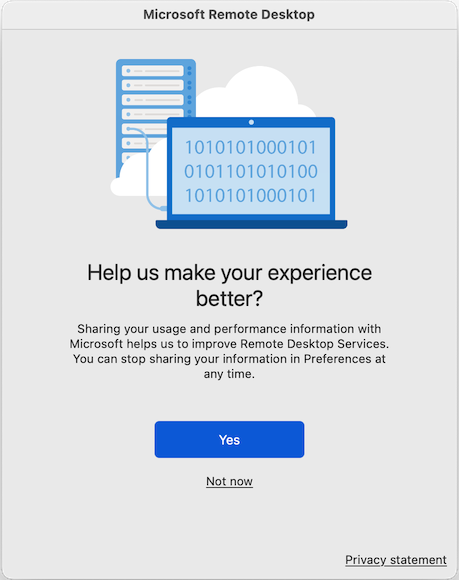This screenshot has width=459, height=580.
Task: Open the Privacy statement link
Action: coord(396,560)
